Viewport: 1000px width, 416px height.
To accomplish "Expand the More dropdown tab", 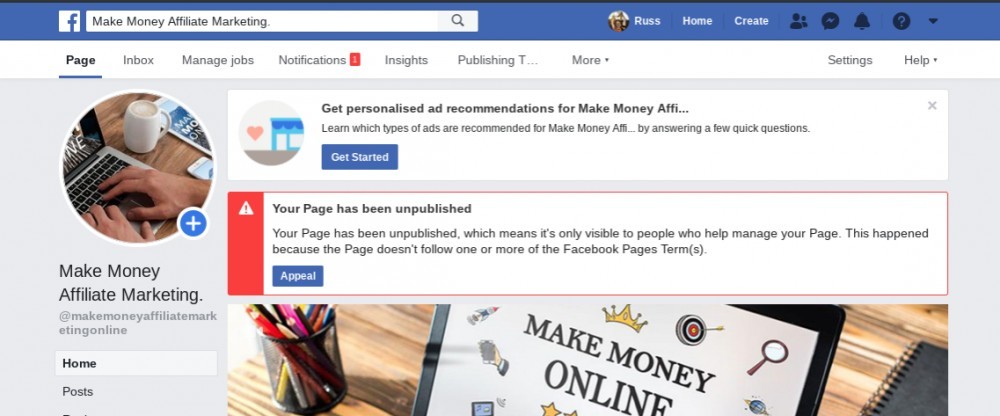I will (590, 60).
